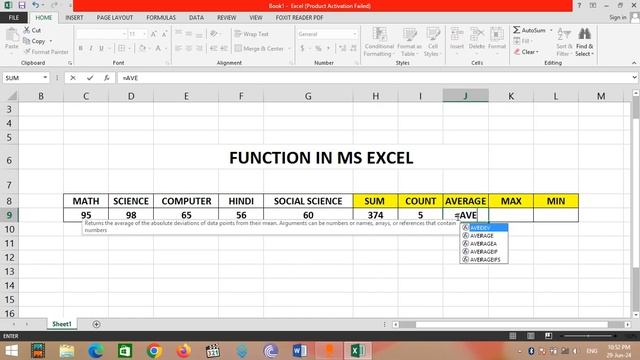Click the font color A button

pyautogui.click(x=158, y=48)
